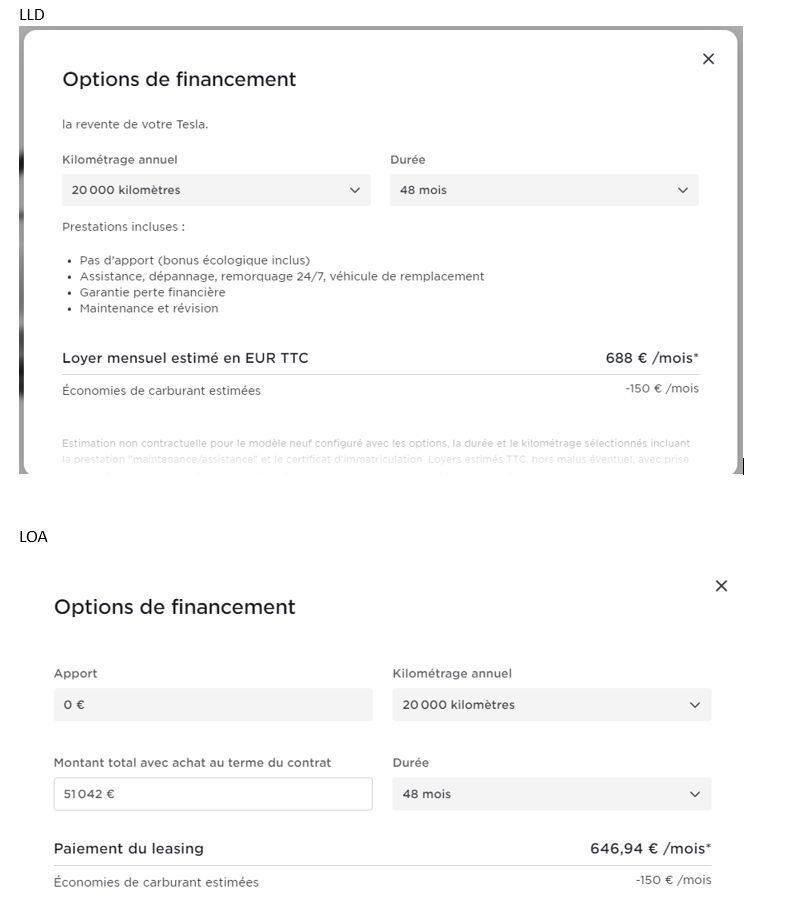The image size is (791, 900).
Task: Click the chevron arrow on LOA Durée
Action: pyautogui.click(x=695, y=794)
